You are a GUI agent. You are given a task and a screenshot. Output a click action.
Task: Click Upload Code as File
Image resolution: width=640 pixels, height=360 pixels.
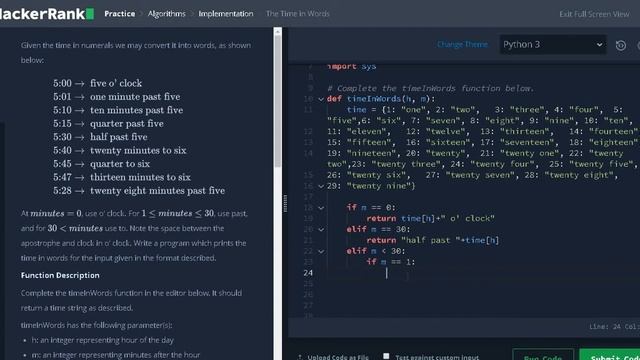[x=334, y=357]
